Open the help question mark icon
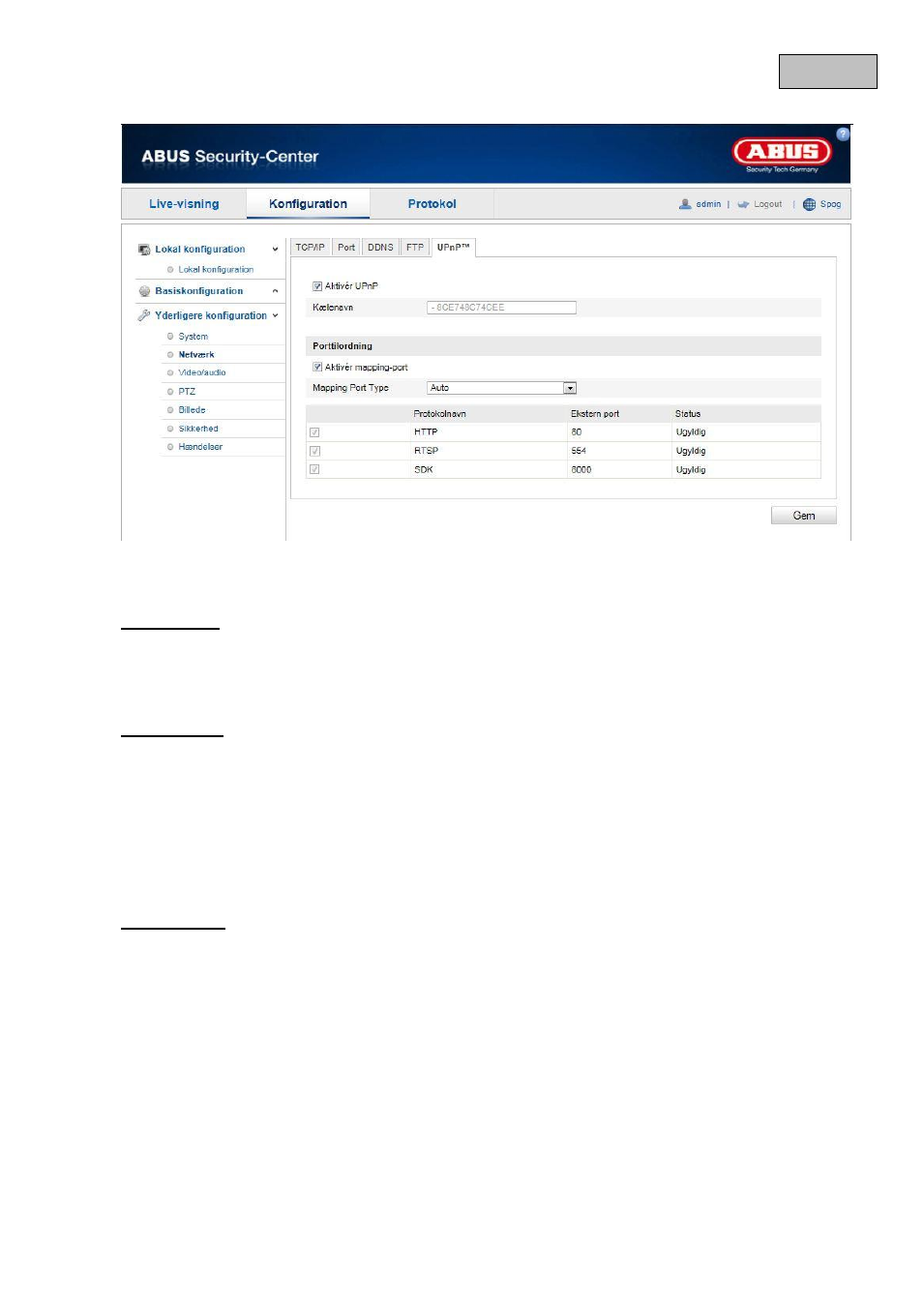Viewport: 924px width, 1306px height. tap(843, 134)
